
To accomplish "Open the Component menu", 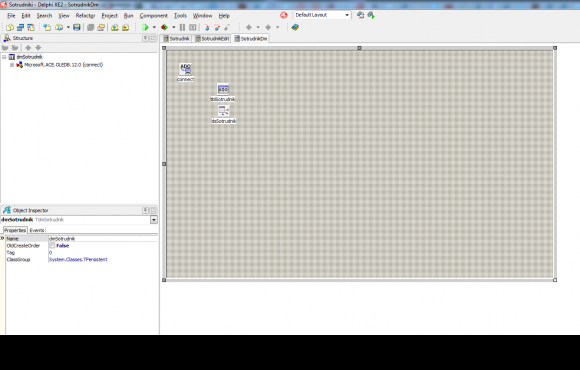I will tap(154, 16).
